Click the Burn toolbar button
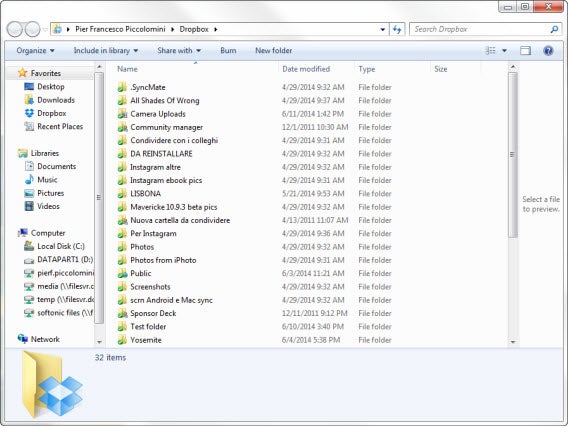Viewport: 568px width, 426px height. click(x=228, y=51)
